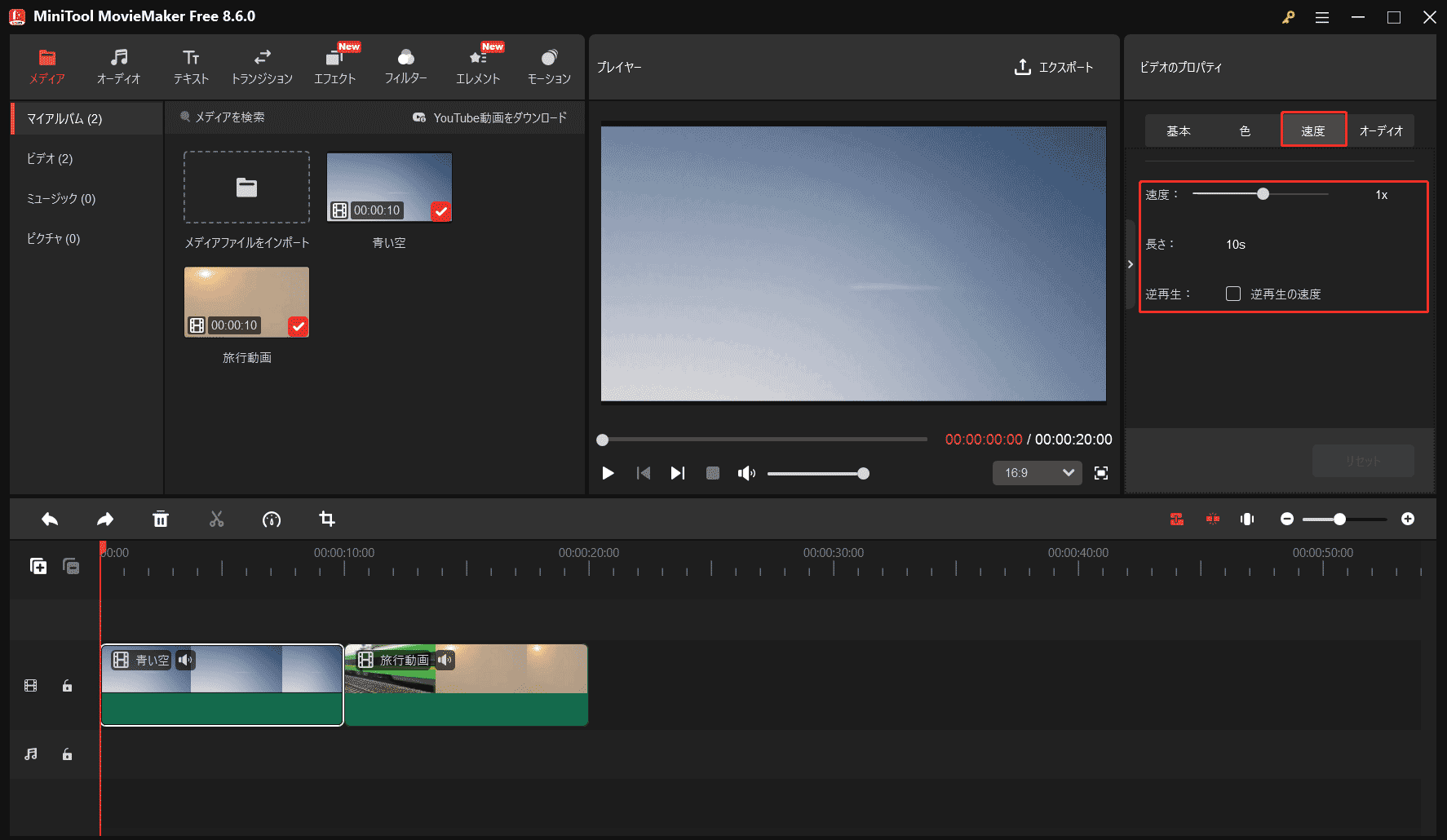
Task: Mute the 青い空 clip audio
Action: coord(186,661)
